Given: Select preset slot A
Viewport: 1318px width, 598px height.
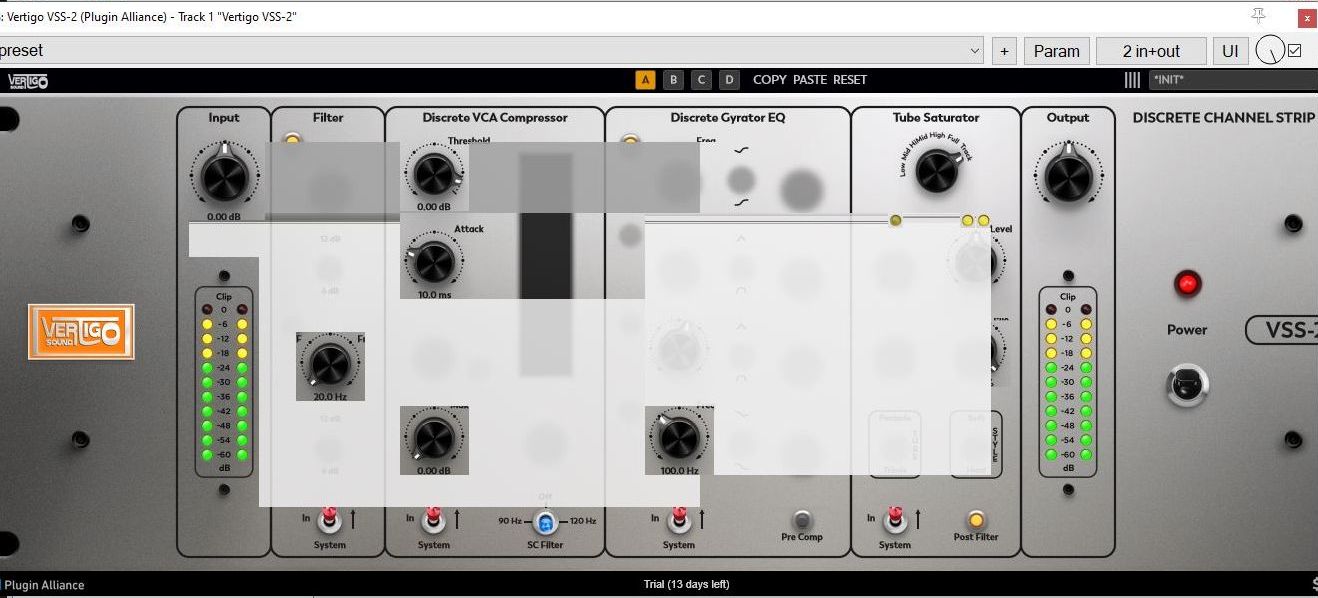Looking at the screenshot, I should (645, 80).
